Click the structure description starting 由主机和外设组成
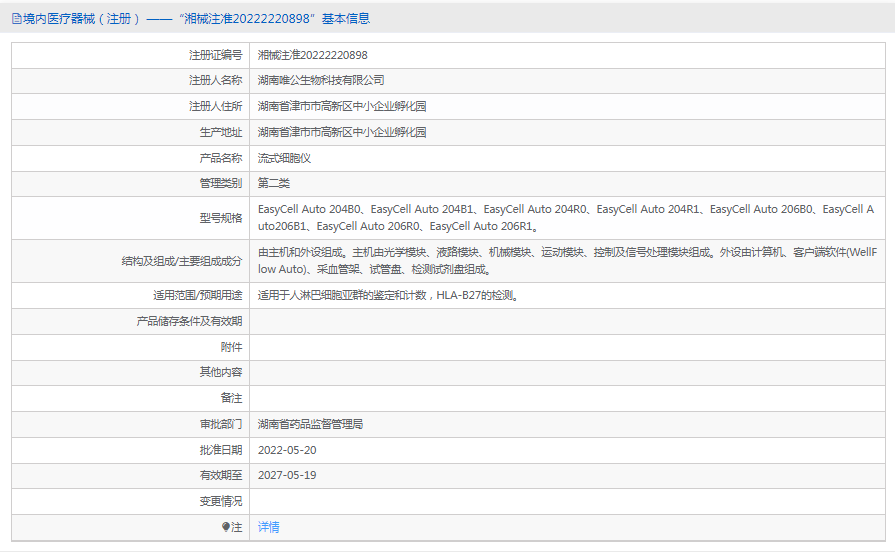Image resolution: width=895 pixels, height=552 pixels. click(x=567, y=261)
